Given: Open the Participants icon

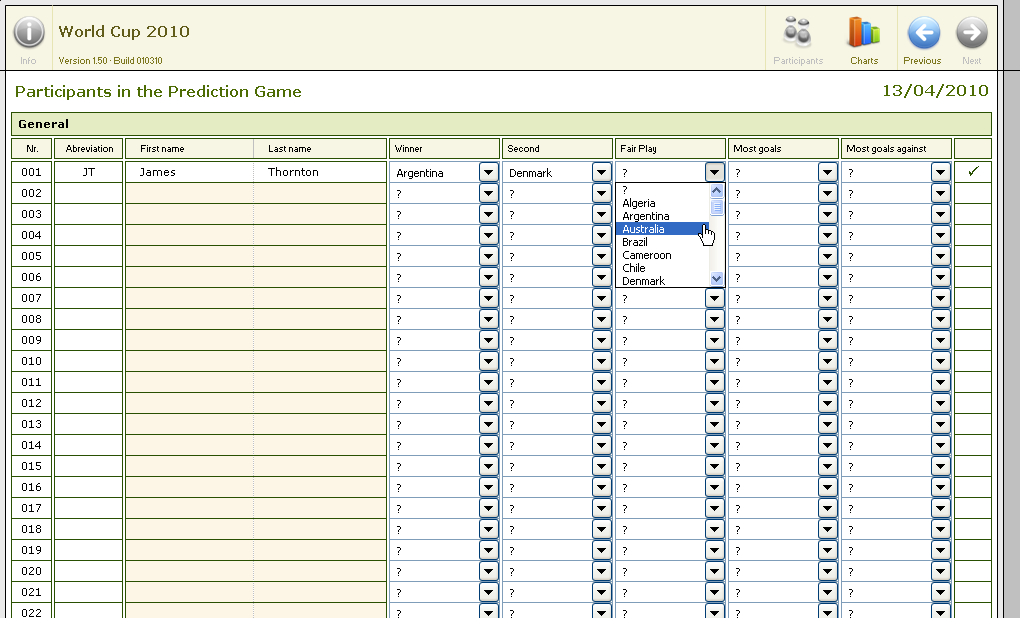Looking at the screenshot, I should [797, 34].
